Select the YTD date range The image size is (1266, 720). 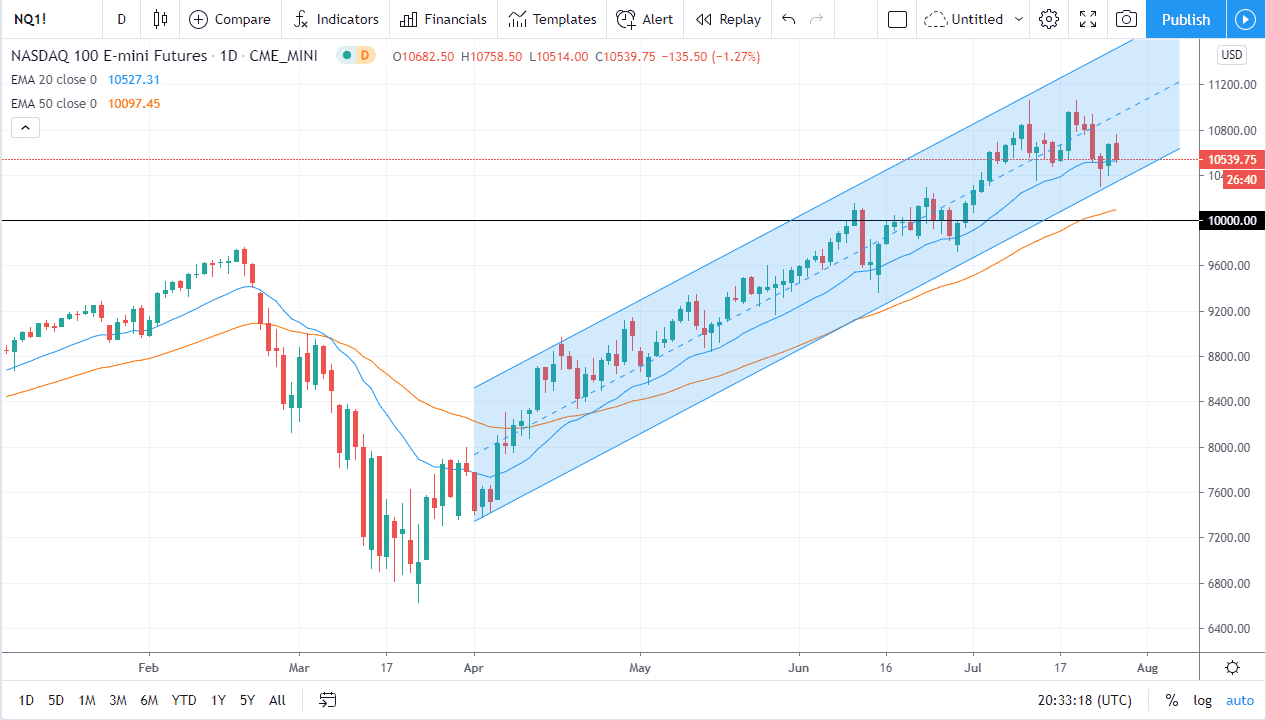click(x=183, y=700)
